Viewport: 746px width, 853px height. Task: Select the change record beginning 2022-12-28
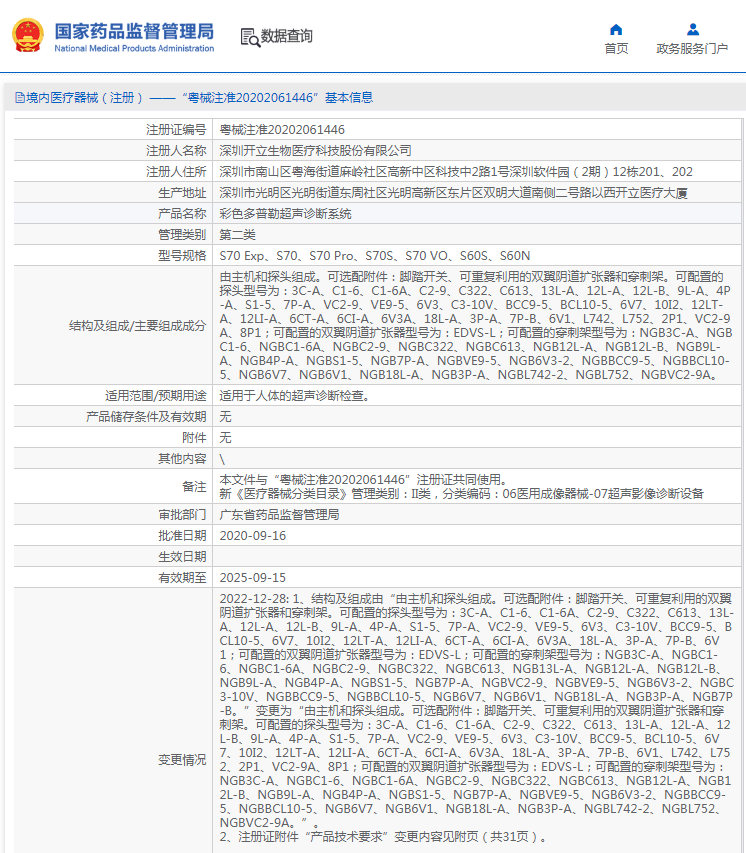477,711
